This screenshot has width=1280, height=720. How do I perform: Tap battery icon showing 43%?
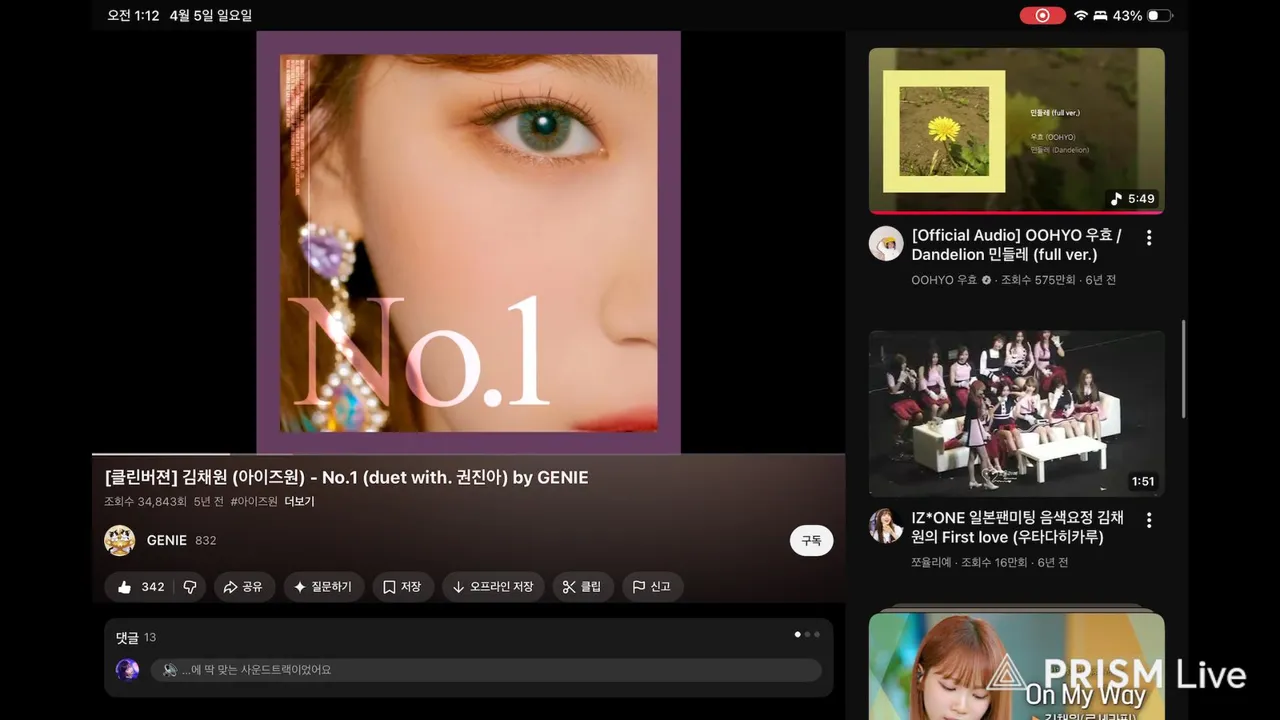pos(1159,16)
